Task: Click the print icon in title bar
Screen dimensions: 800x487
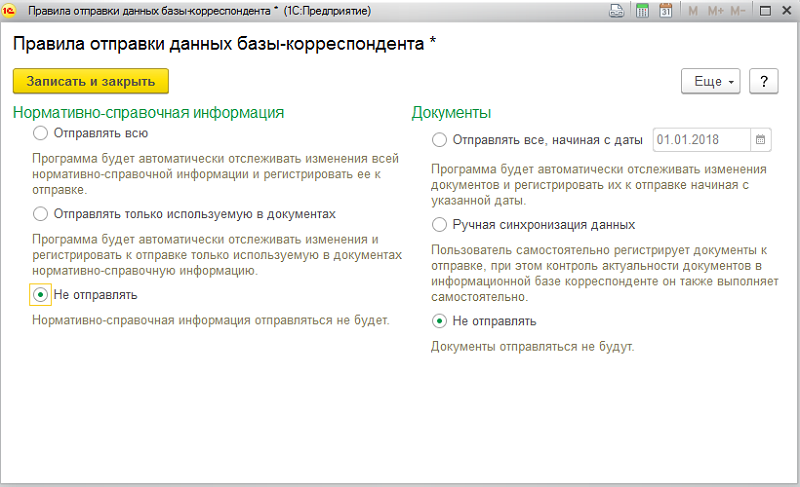Action: (x=617, y=10)
